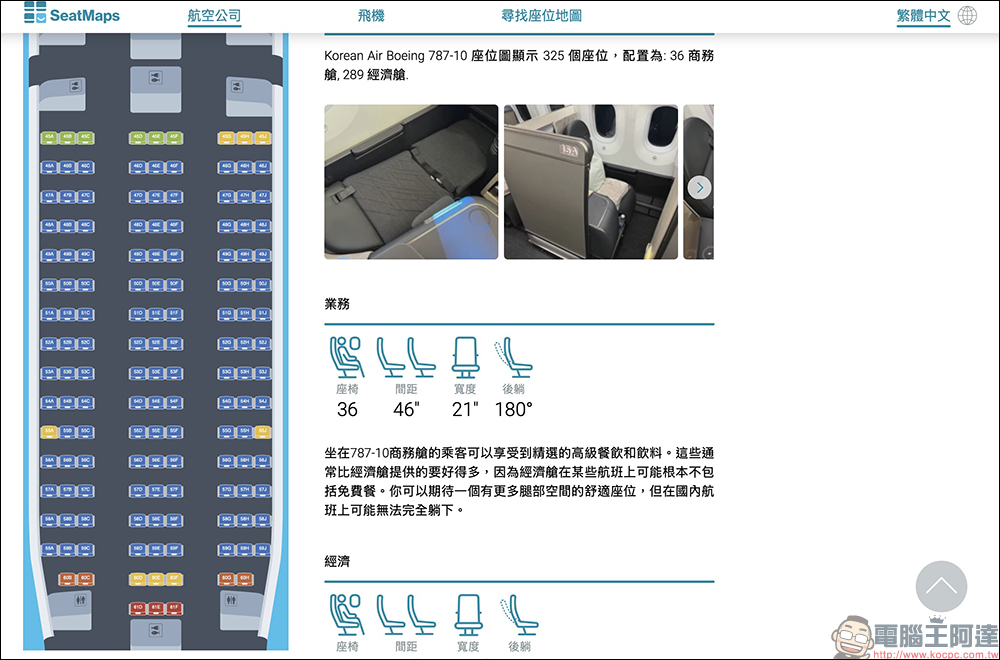Click the first business class cabin photo
The height and width of the screenshot is (660, 1000).
pyautogui.click(x=410, y=181)
